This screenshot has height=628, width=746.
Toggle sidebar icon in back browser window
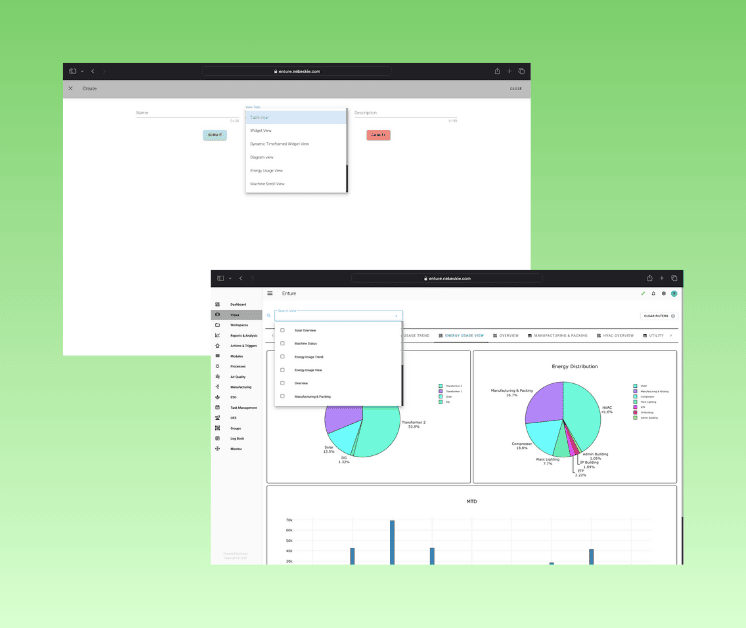click(72, 71)
